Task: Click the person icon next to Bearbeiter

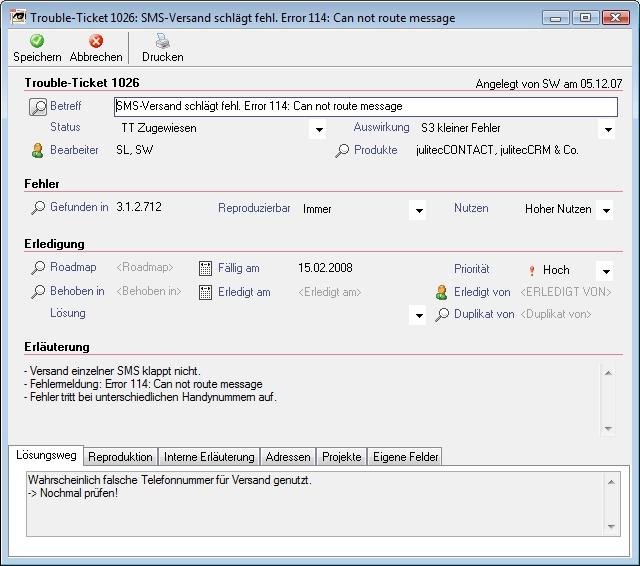Action: tap(38, 151)
